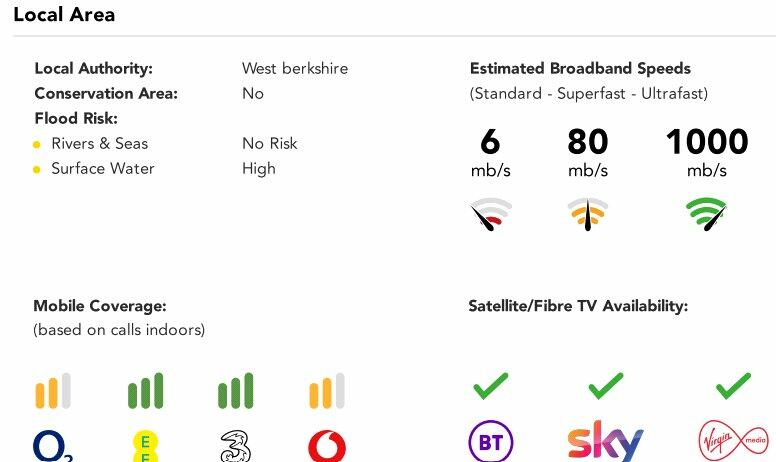
Task: Click the West berkshire local authority value
Action: coord(295,69)
